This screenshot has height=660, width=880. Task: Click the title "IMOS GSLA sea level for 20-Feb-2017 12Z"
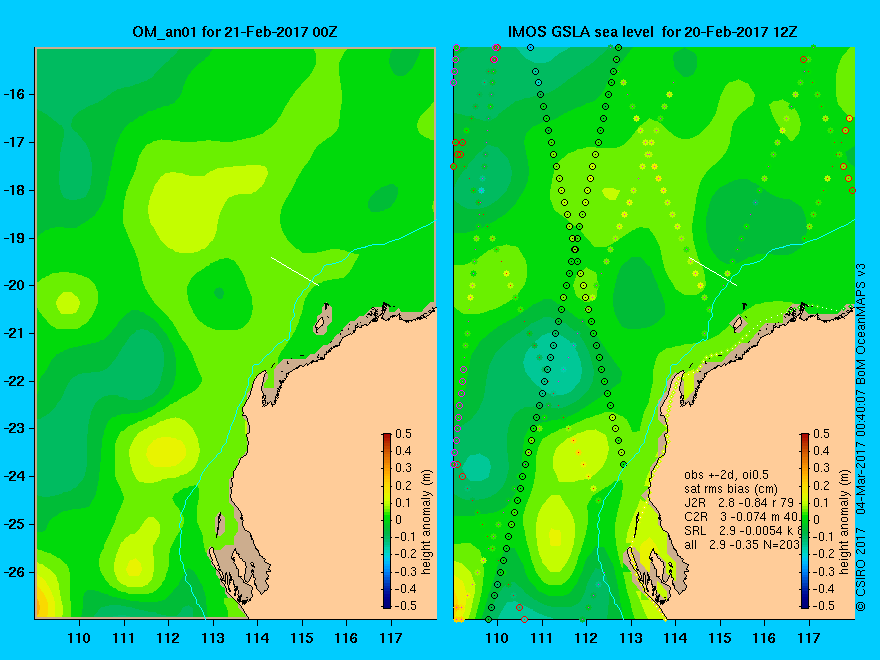click(x=652, y=32)
